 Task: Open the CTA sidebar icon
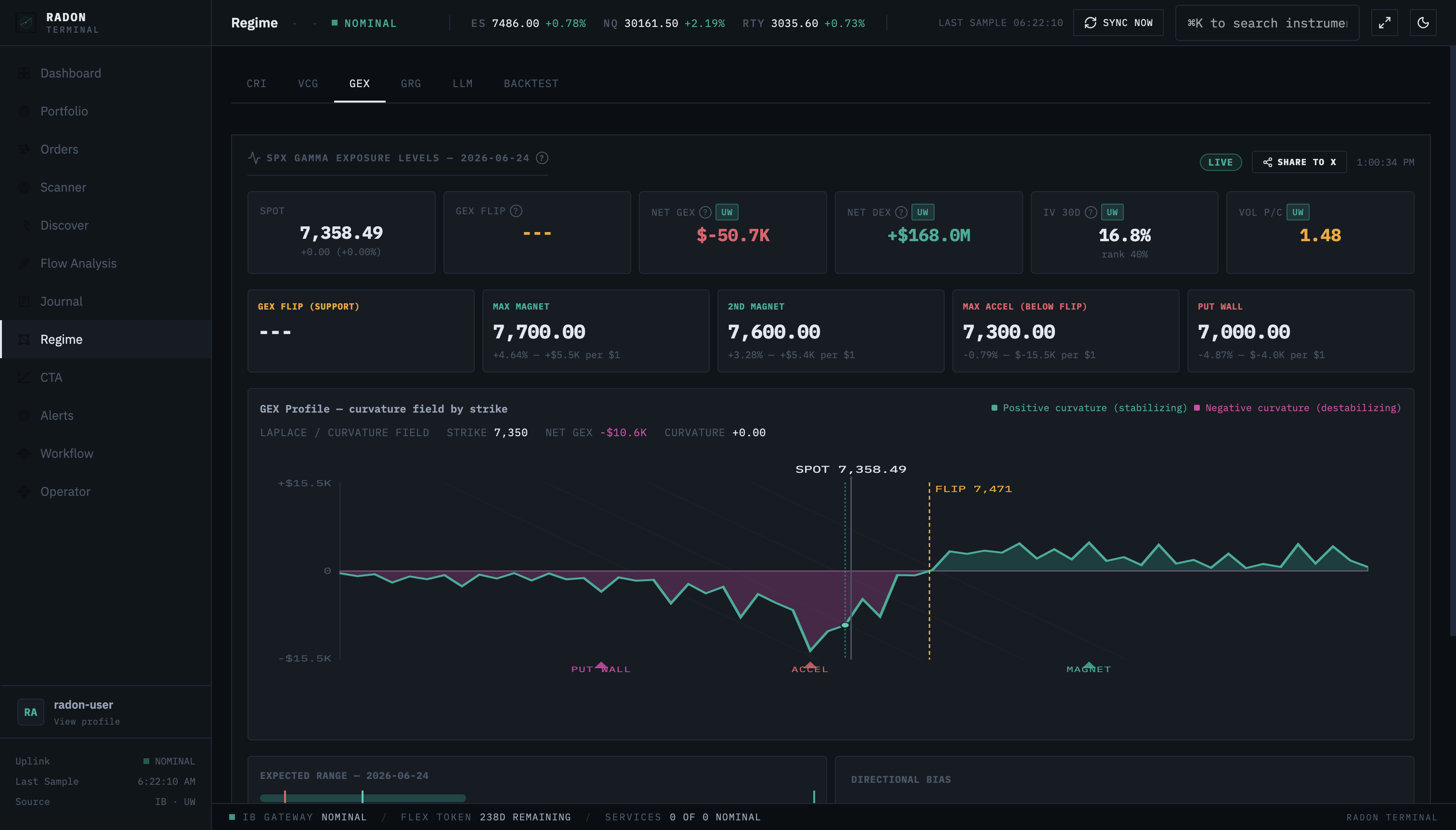point(24,377)
